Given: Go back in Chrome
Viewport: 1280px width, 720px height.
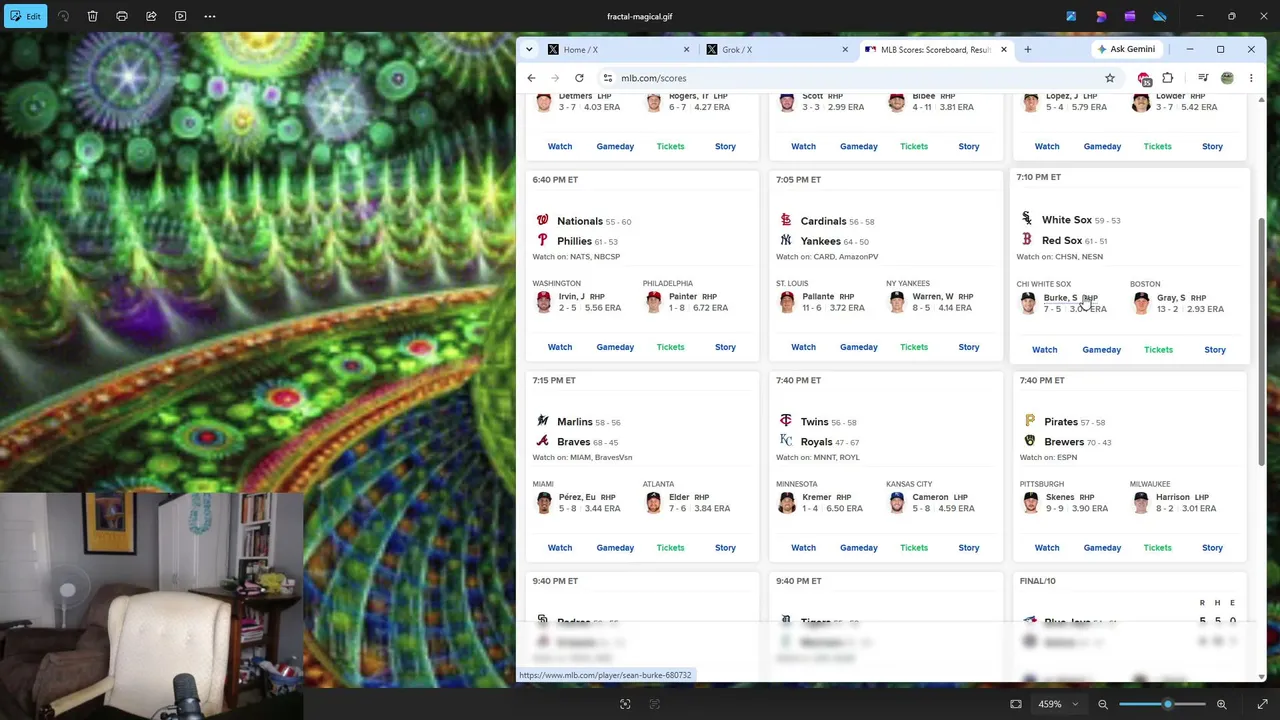Looking at the screenshot, I should 531,78.
